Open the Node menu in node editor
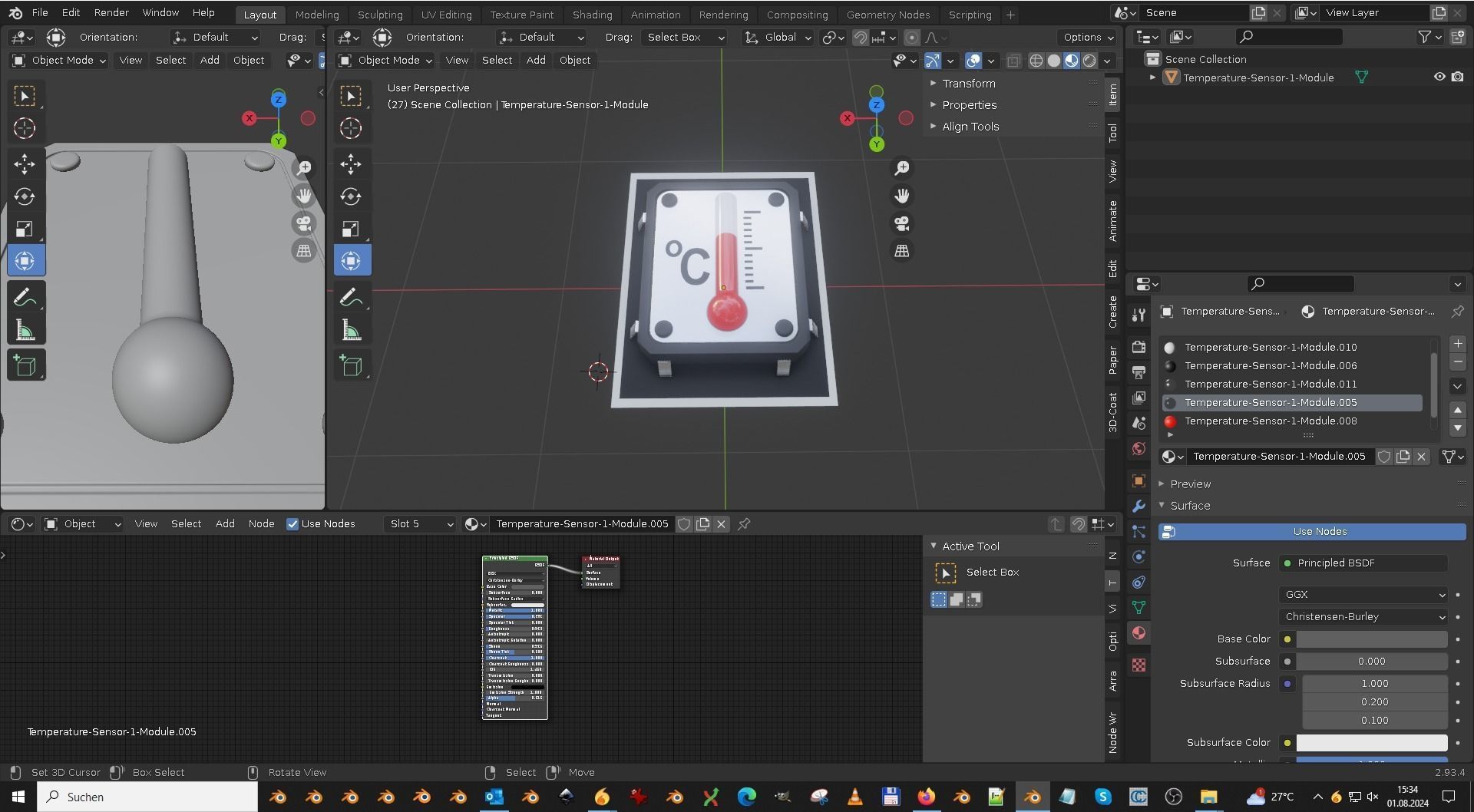Viewport: 1474px width, 812px height. click(261, 524)
